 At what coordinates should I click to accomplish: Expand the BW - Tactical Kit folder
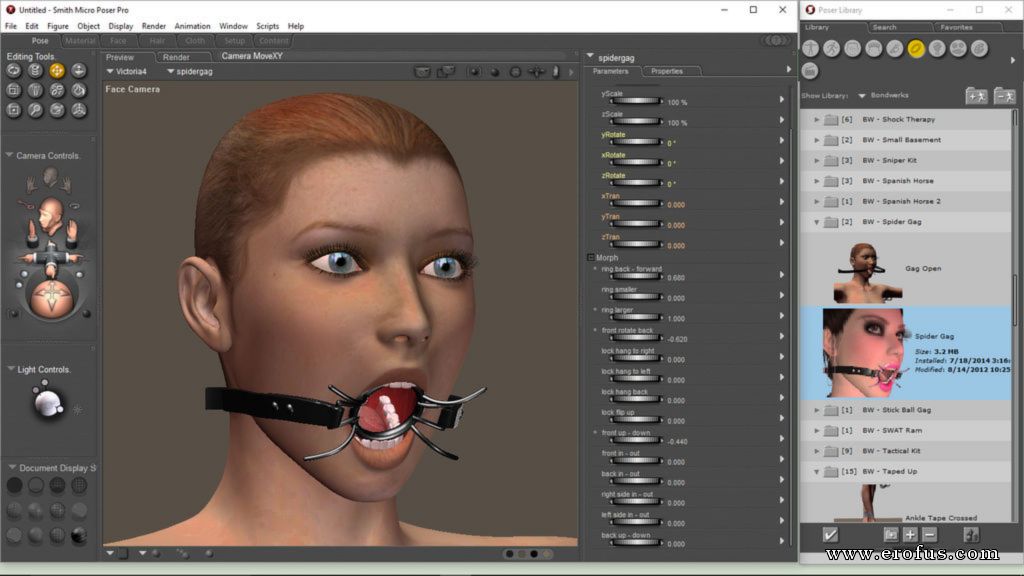(x=817, y=451)
